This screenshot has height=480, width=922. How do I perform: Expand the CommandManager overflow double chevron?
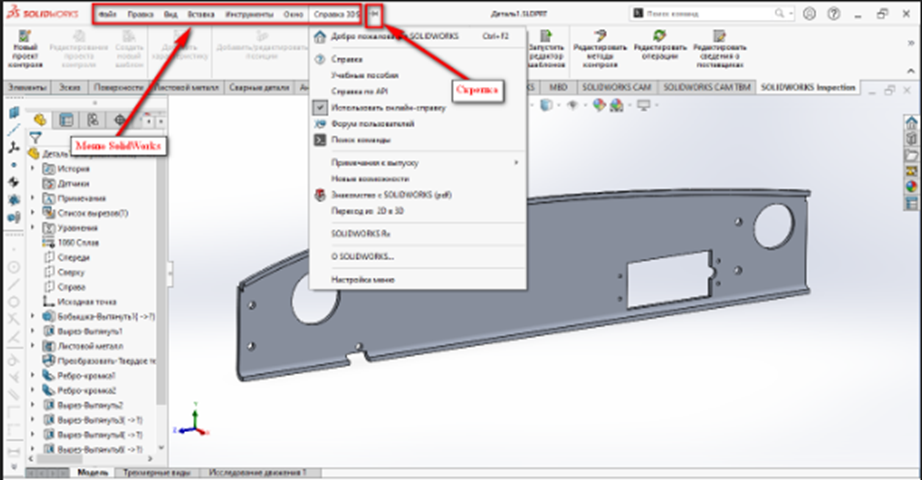(911, 43)
